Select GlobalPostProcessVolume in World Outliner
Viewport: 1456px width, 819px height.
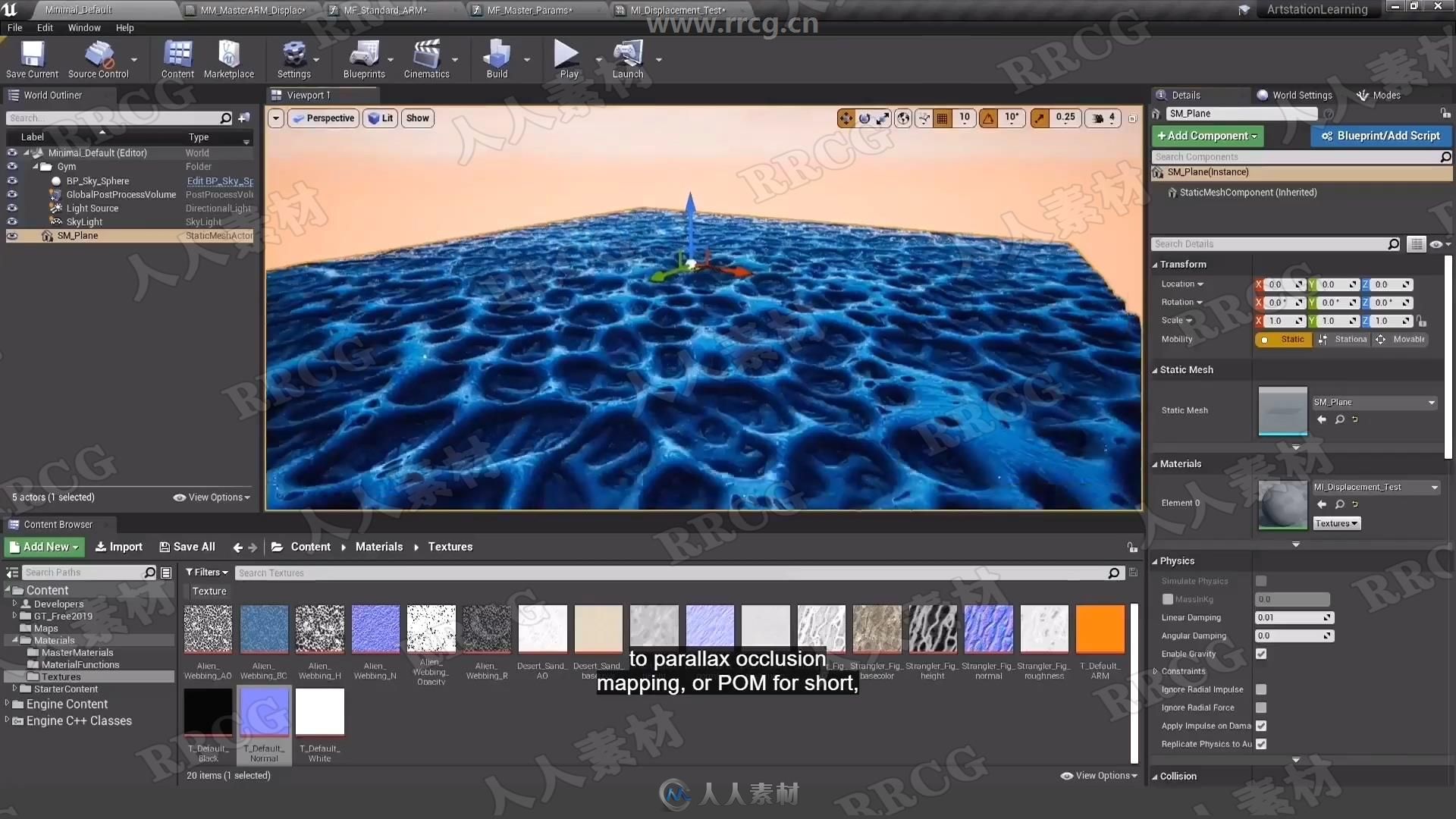tap(121, 194)
